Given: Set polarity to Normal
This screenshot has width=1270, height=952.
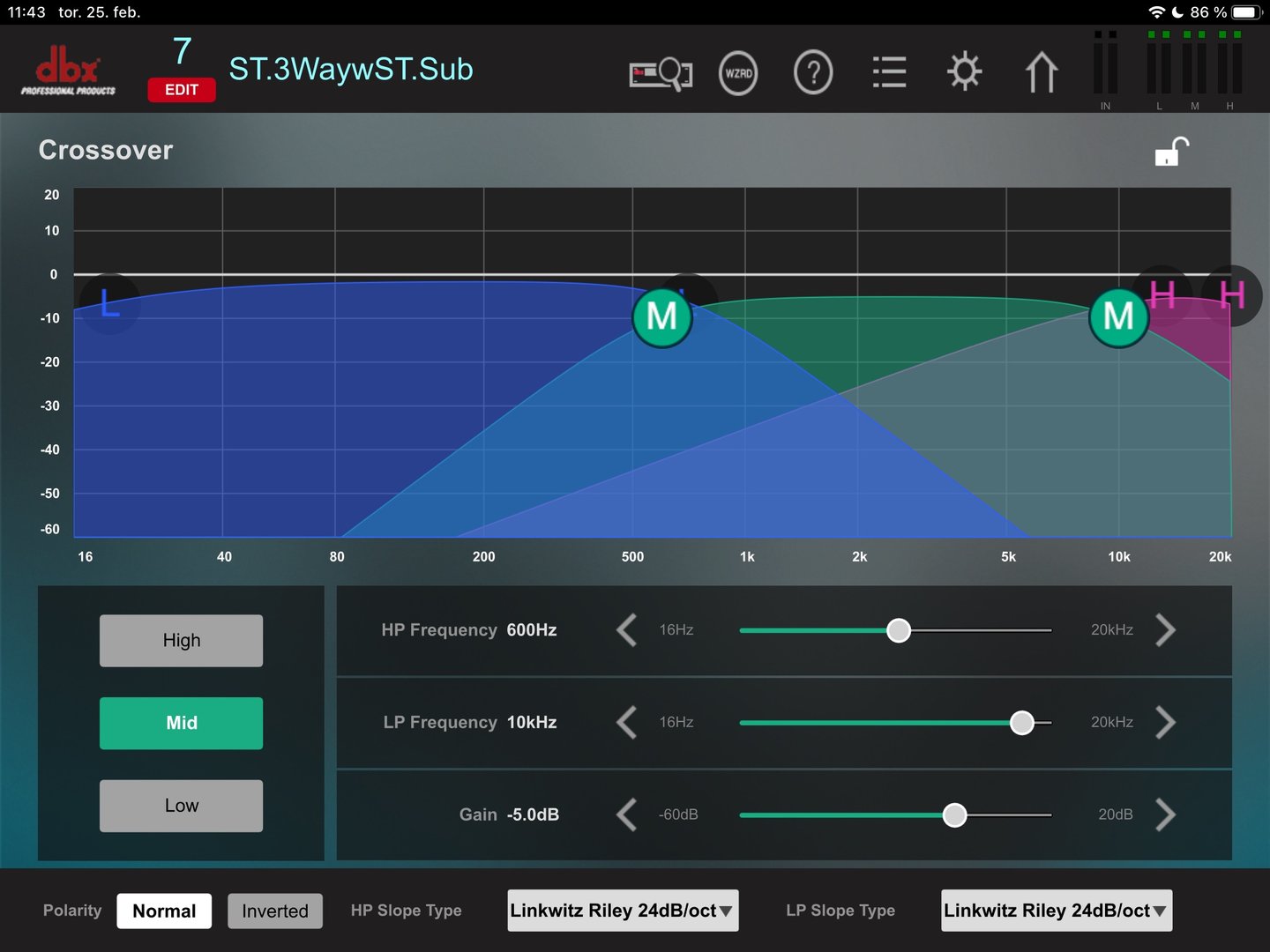Looking at the screenshot, I should pos(164,911).
